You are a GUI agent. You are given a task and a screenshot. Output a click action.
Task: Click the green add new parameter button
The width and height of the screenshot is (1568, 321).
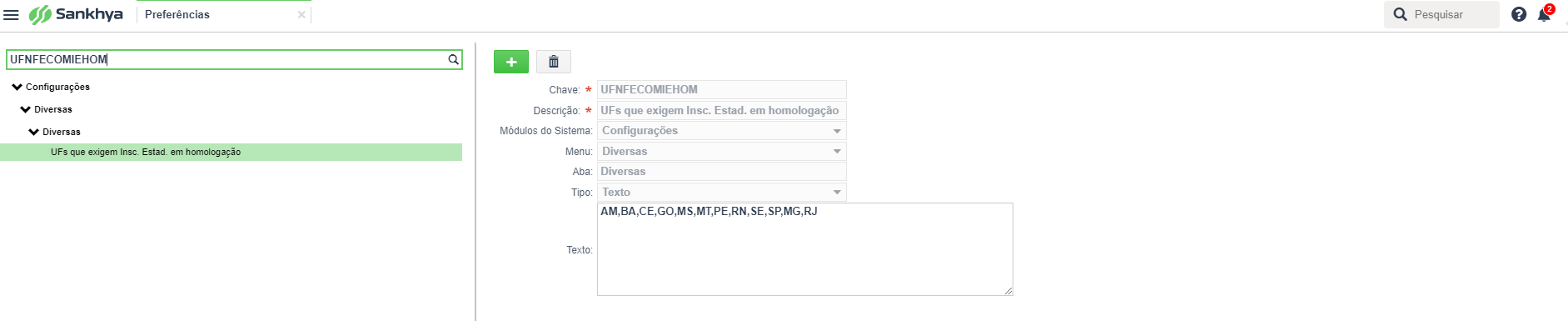pos(511,62)
